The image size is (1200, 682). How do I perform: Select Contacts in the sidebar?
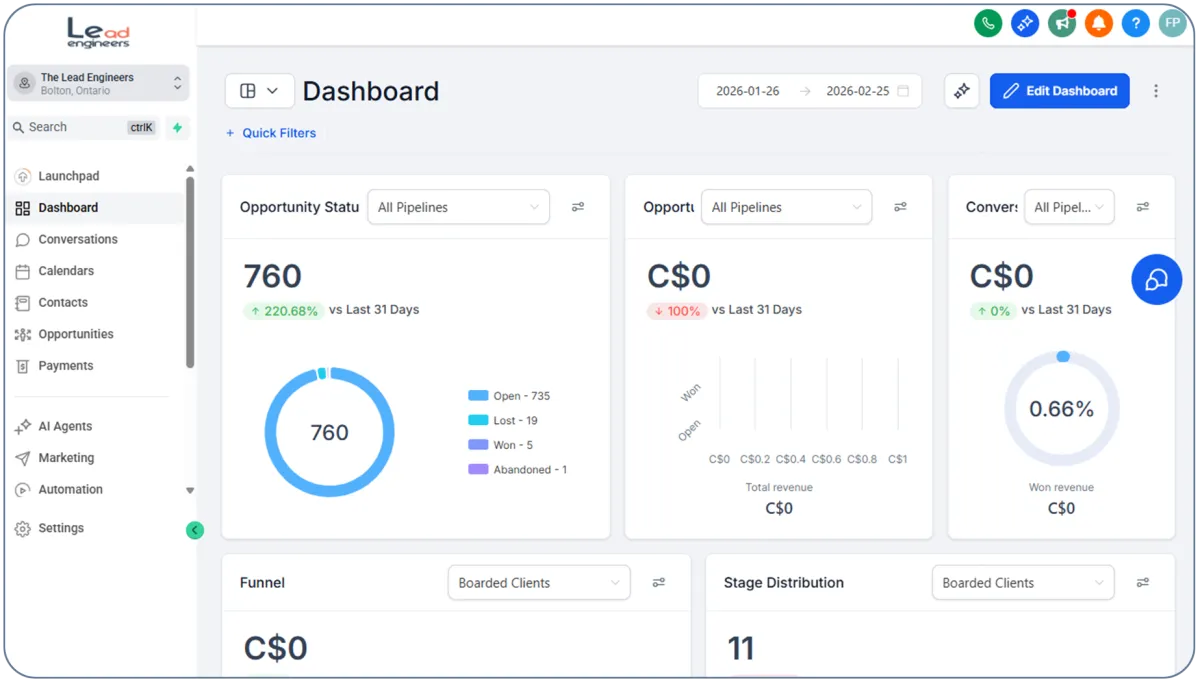(x=62, y=302)
